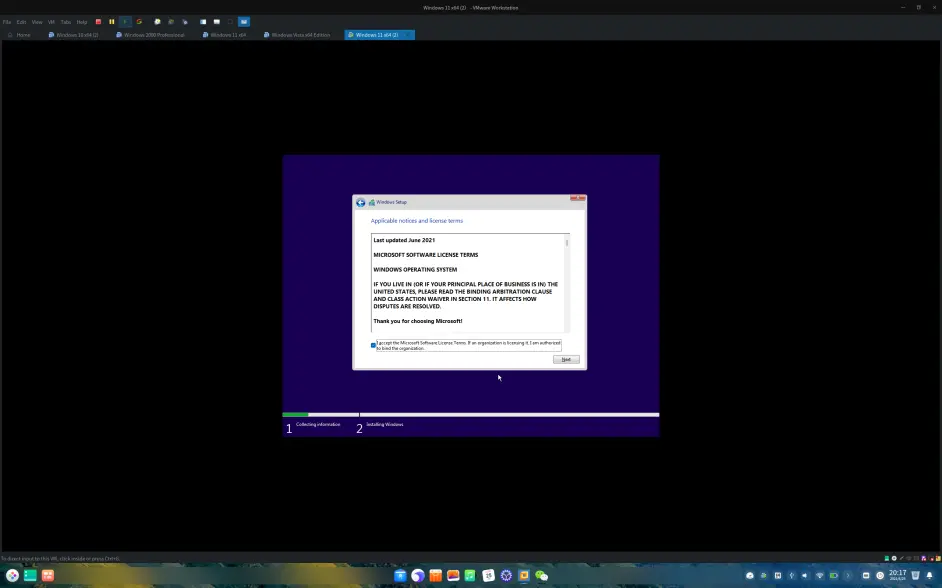The width and height of the screenshot is (942, 588).
Task: Switch to the Windows 10 x64 (2) tab
Action: click(x=74, y=35)
